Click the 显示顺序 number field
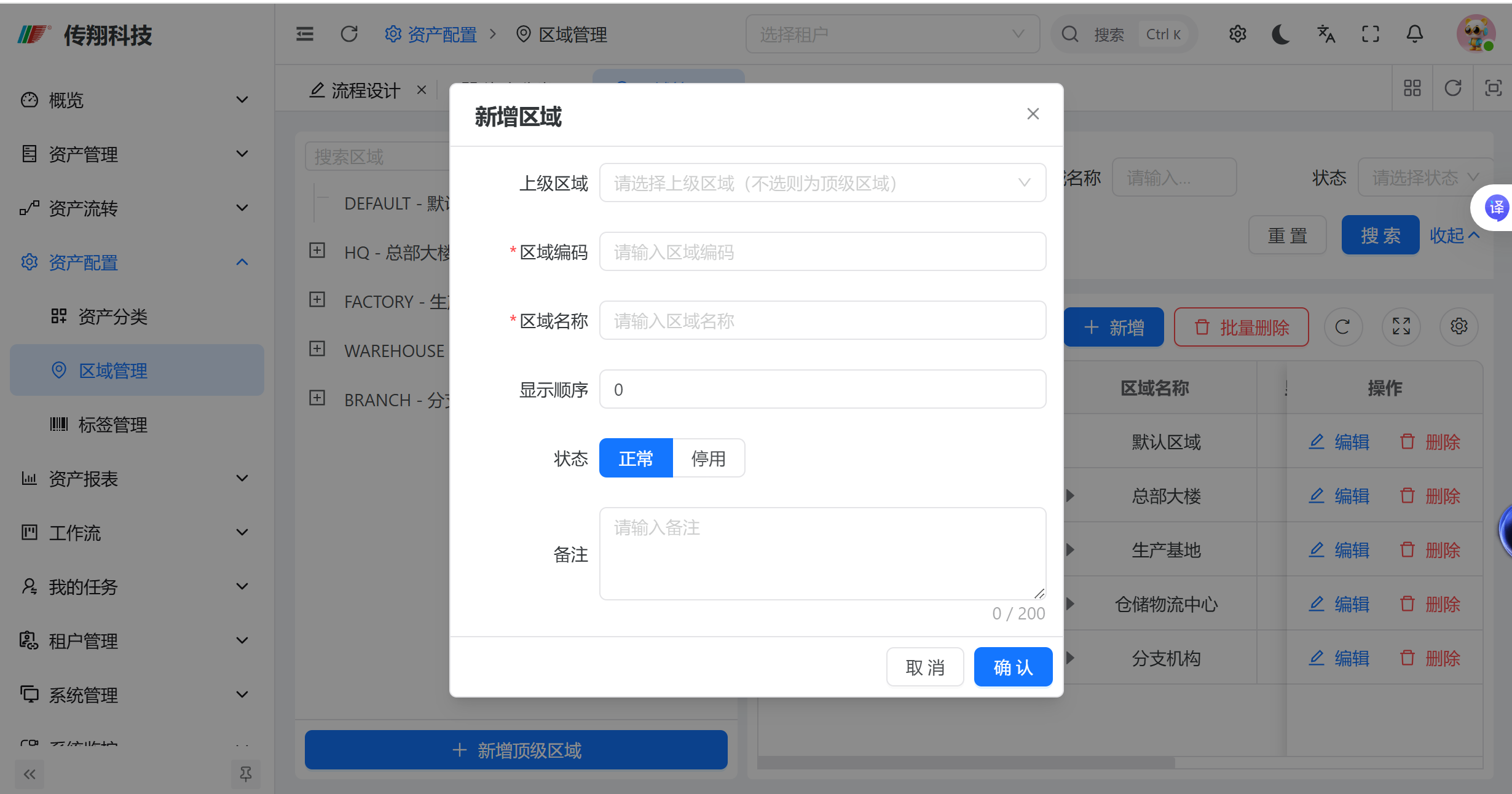 coord(822,390)
